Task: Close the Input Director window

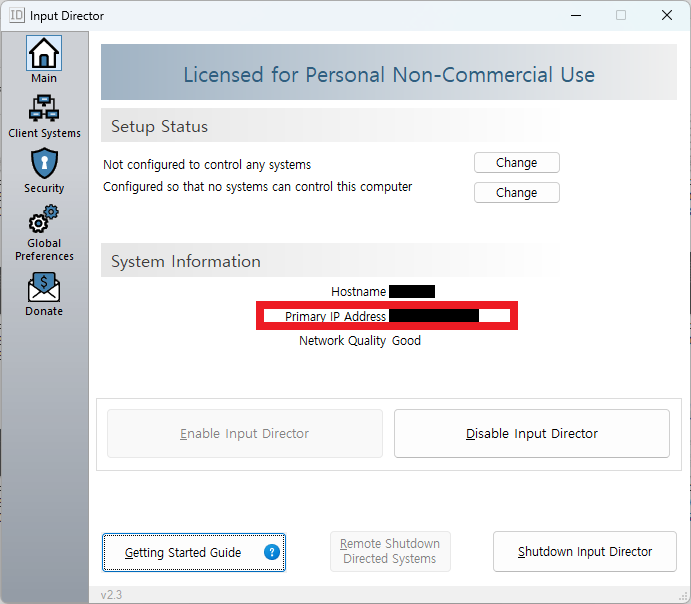Action: (x=667, y=15)
